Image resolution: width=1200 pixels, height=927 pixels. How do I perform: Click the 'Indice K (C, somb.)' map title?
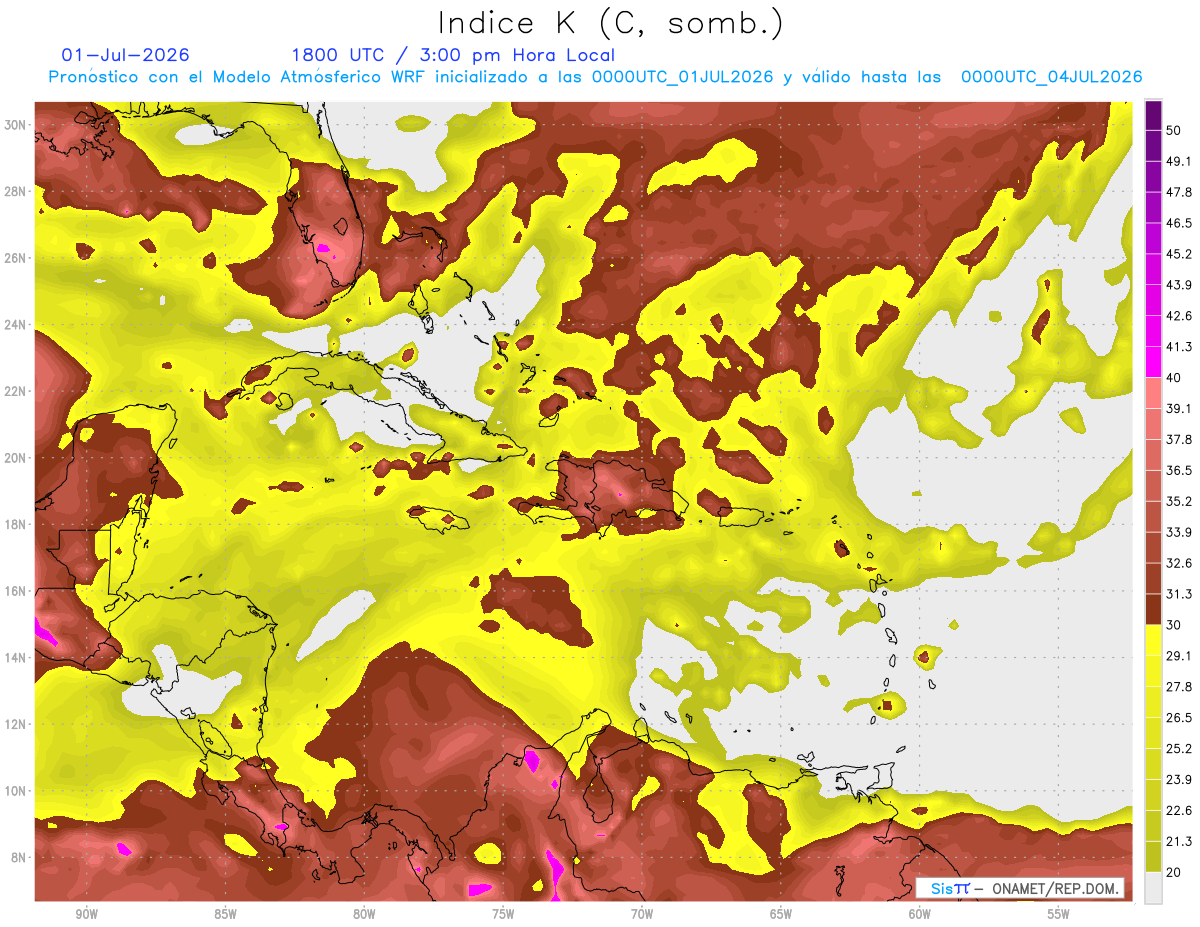pyautogui.click(x=610, y=22)
